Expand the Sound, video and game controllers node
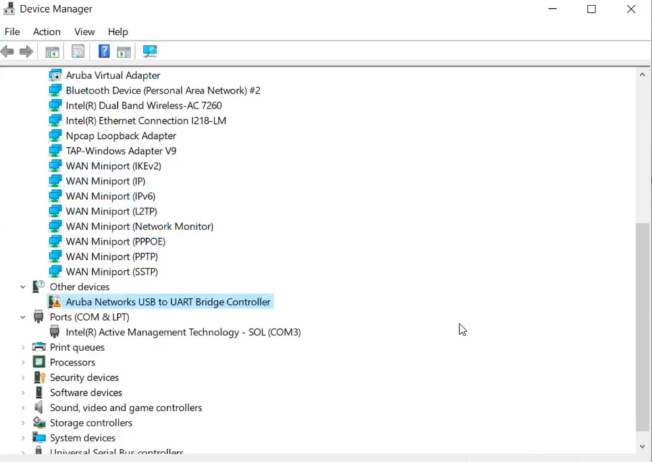This screenshot has width=652, height=462. [x=23, y=408]
